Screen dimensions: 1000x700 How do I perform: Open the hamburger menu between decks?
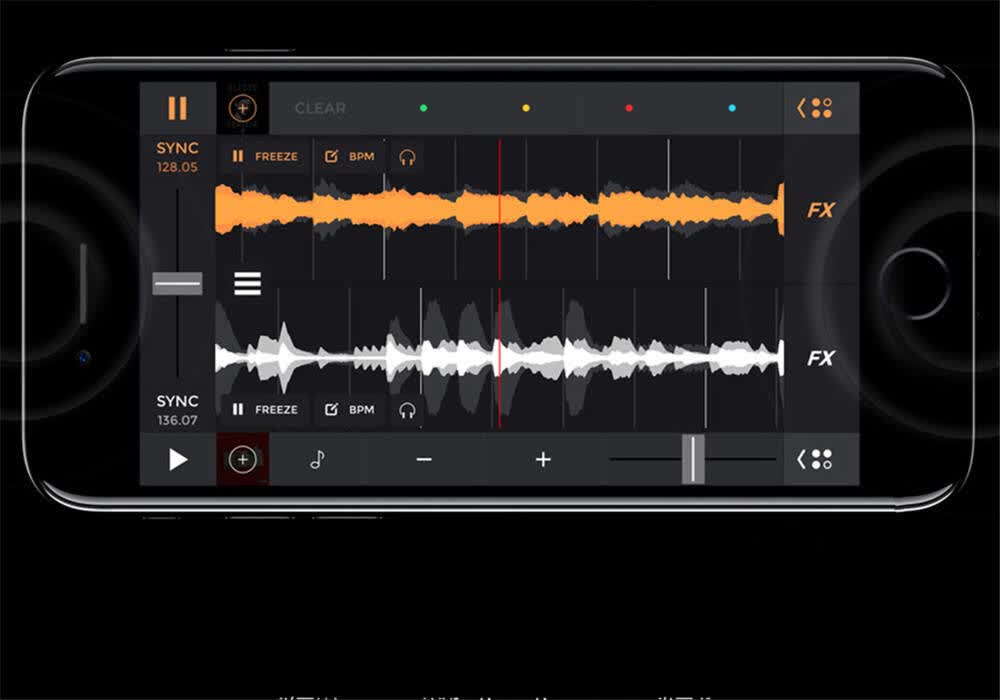tap(247, 283)
